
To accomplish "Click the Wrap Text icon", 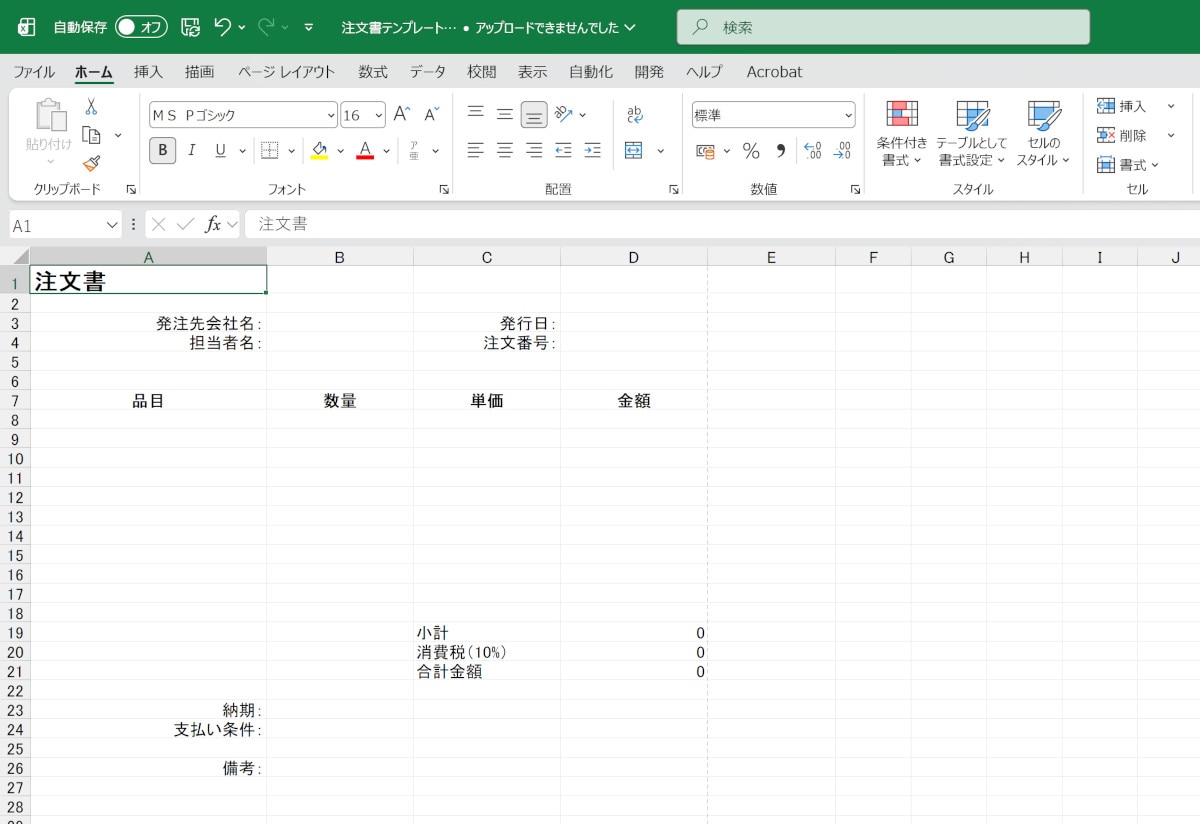I will (635, 115).
